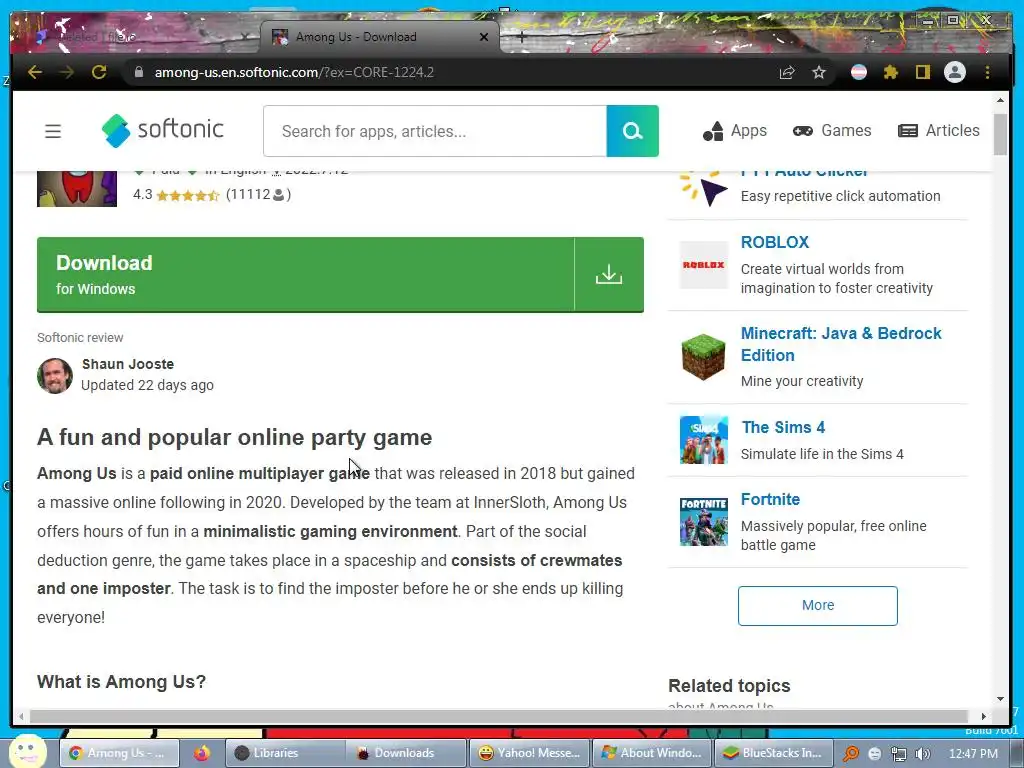Open Softonic hamburger menu
This screenshot has height=768, width=1024.
tap(53, 131)
